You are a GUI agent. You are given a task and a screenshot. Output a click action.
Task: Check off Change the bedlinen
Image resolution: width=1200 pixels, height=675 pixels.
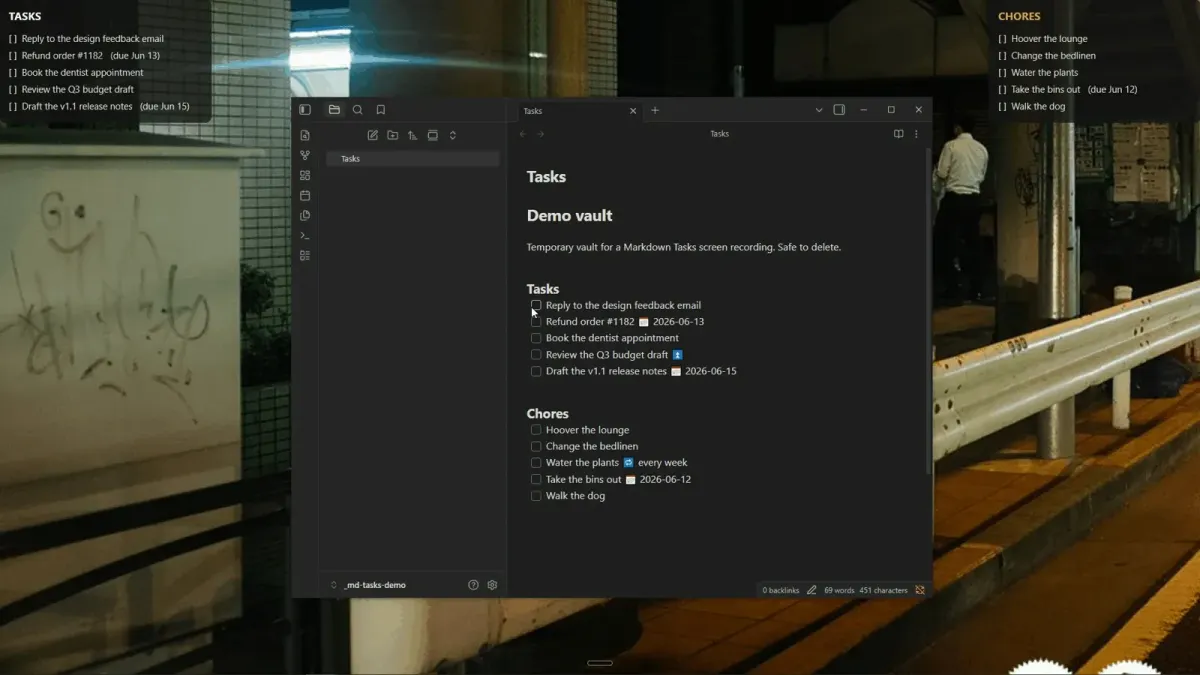[x=536, y=446]
